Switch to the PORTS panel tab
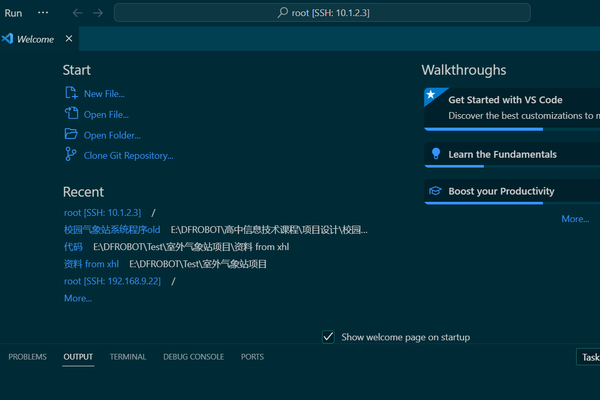 click(x=252, y=357)
